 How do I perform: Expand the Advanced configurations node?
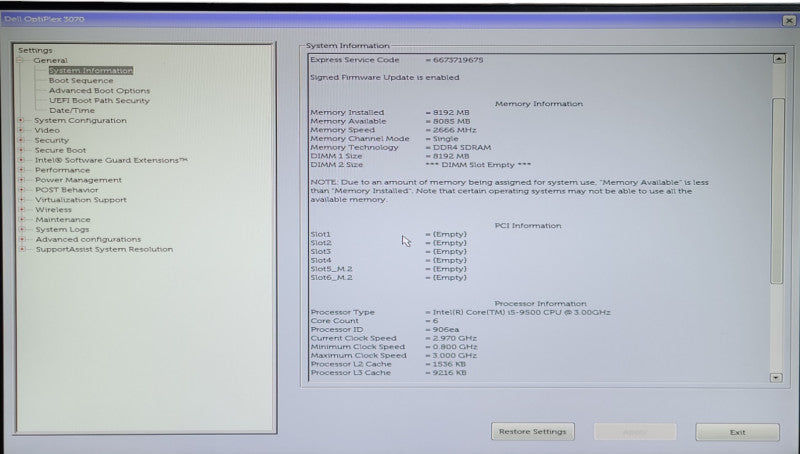point(22,239)
